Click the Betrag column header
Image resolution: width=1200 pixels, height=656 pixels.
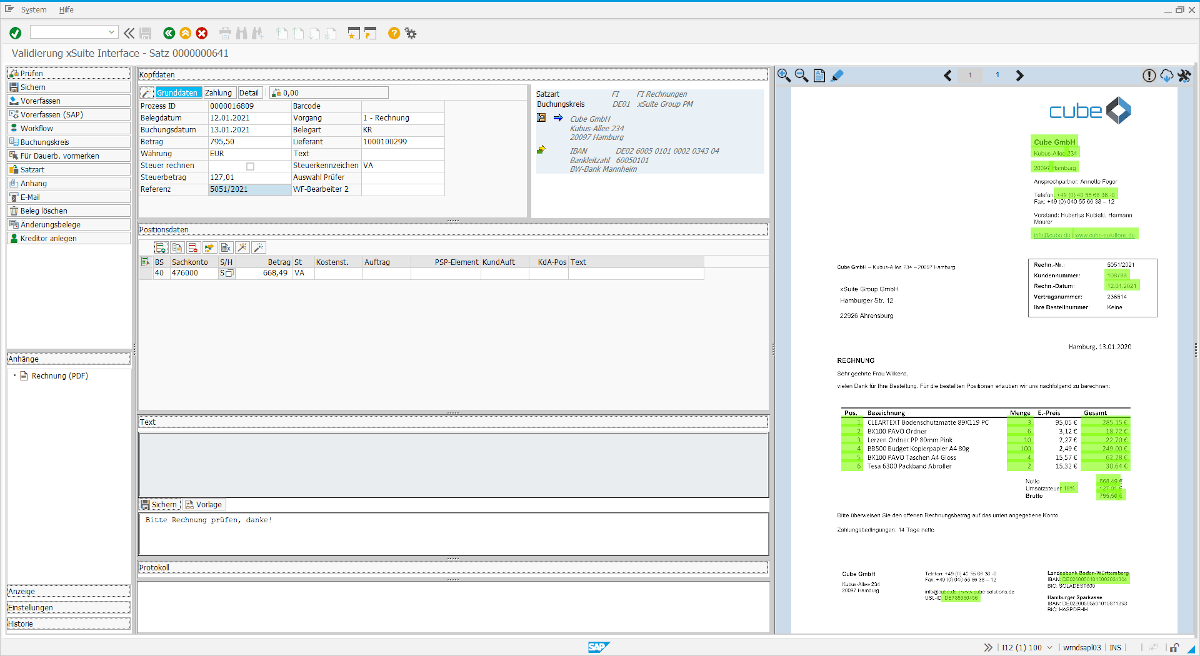264,262
